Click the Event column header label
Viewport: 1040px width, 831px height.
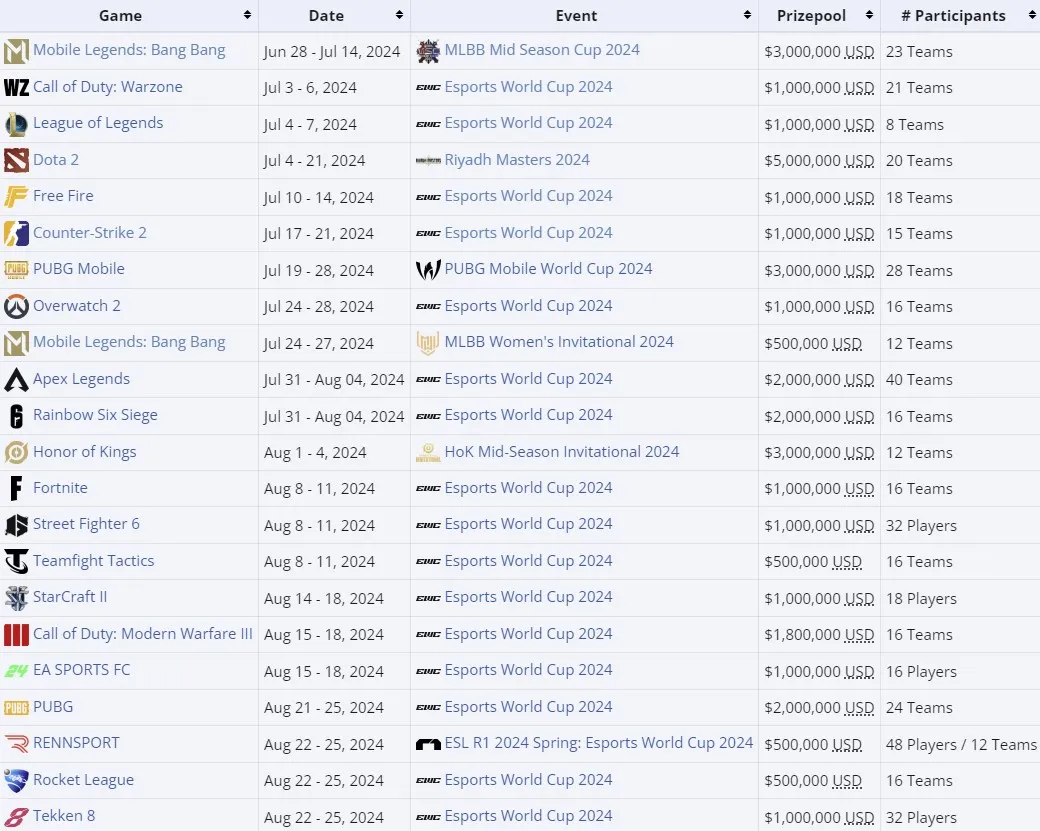[576, 16]
